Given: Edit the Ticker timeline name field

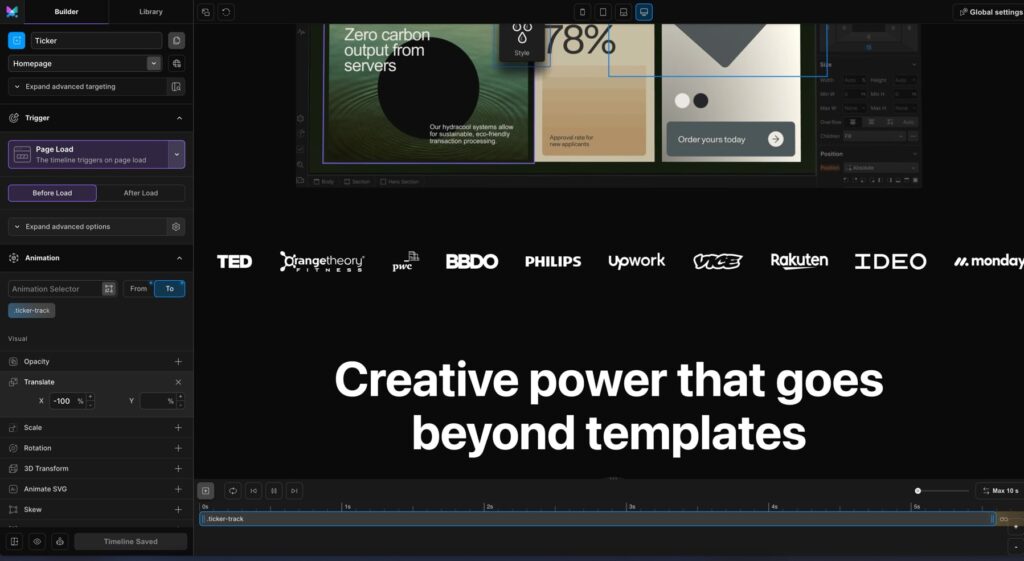Looking at the screenshot, I should [x=96, y=40].
